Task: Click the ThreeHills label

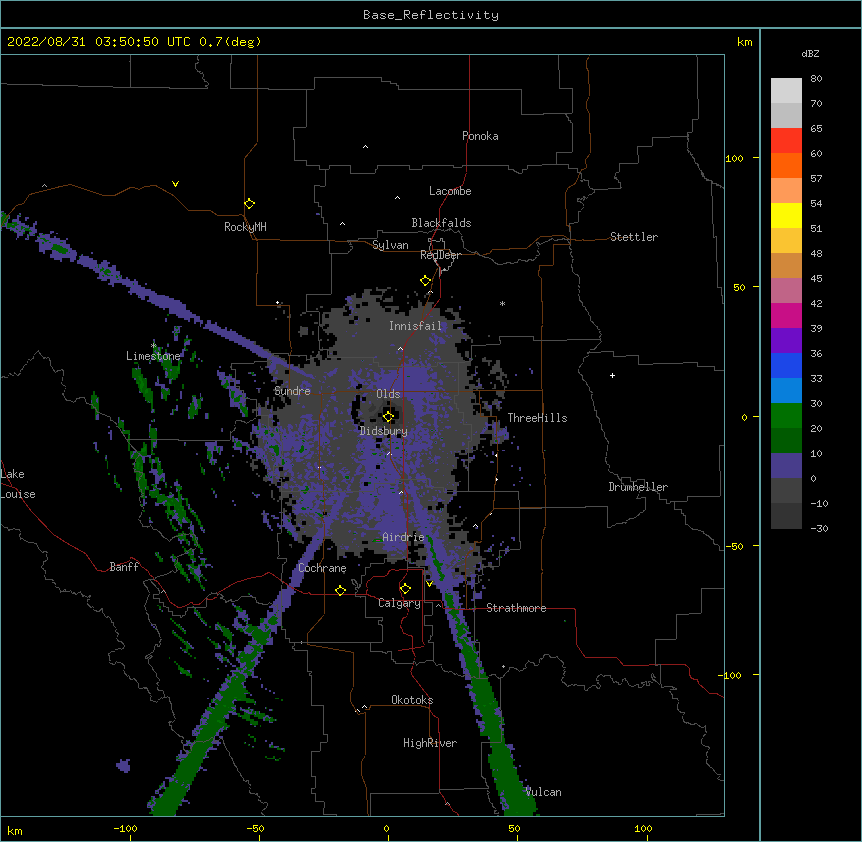Action: (x=537, y=418)
